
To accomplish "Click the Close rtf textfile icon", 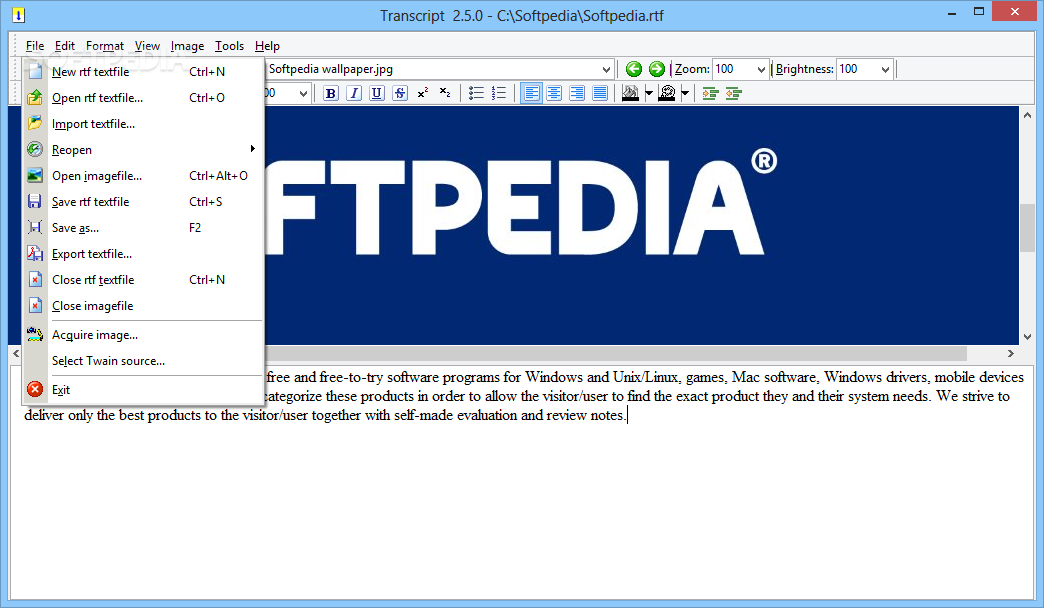I will click(x=35, y=280).
